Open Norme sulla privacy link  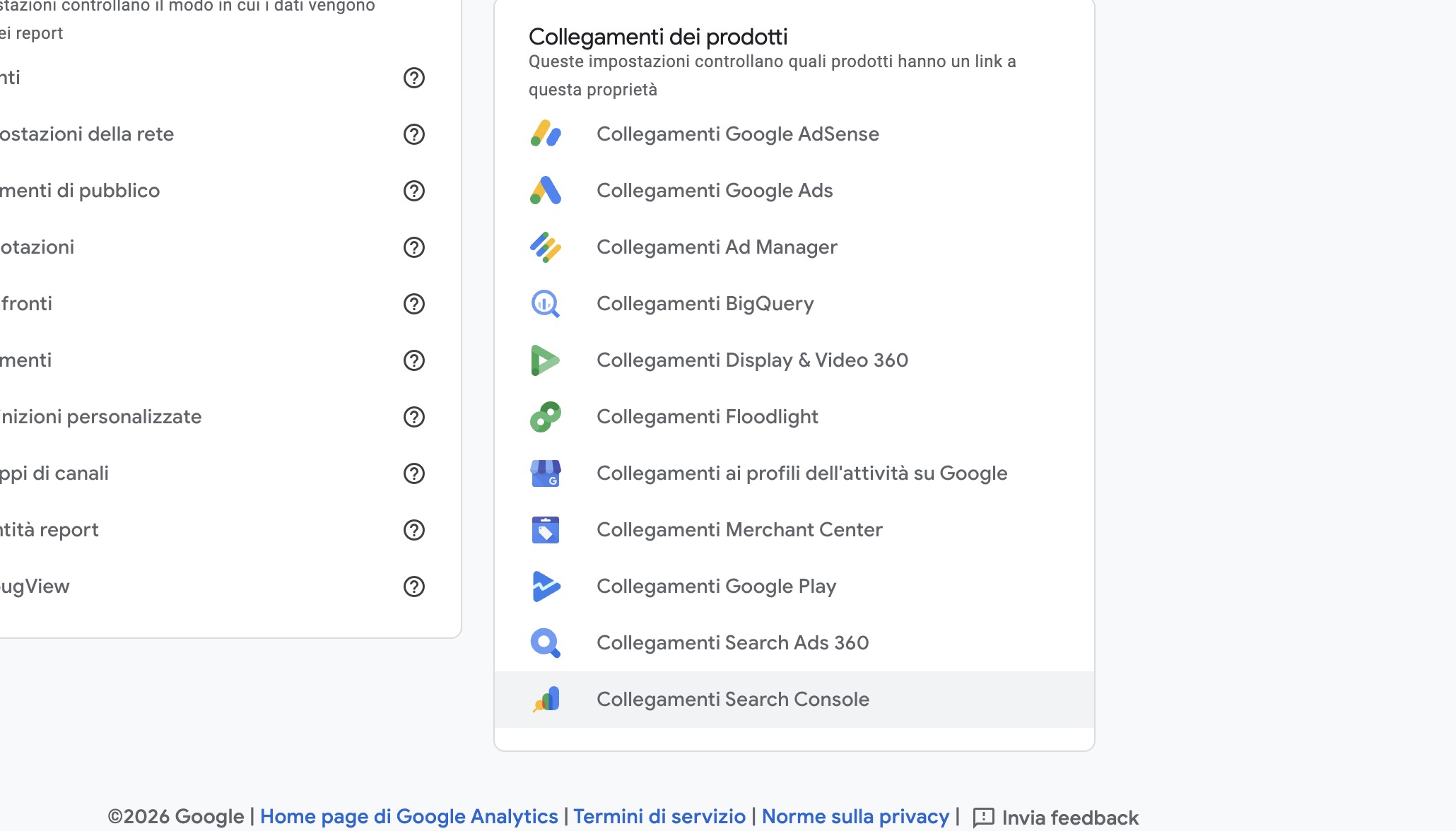[855, 817]
